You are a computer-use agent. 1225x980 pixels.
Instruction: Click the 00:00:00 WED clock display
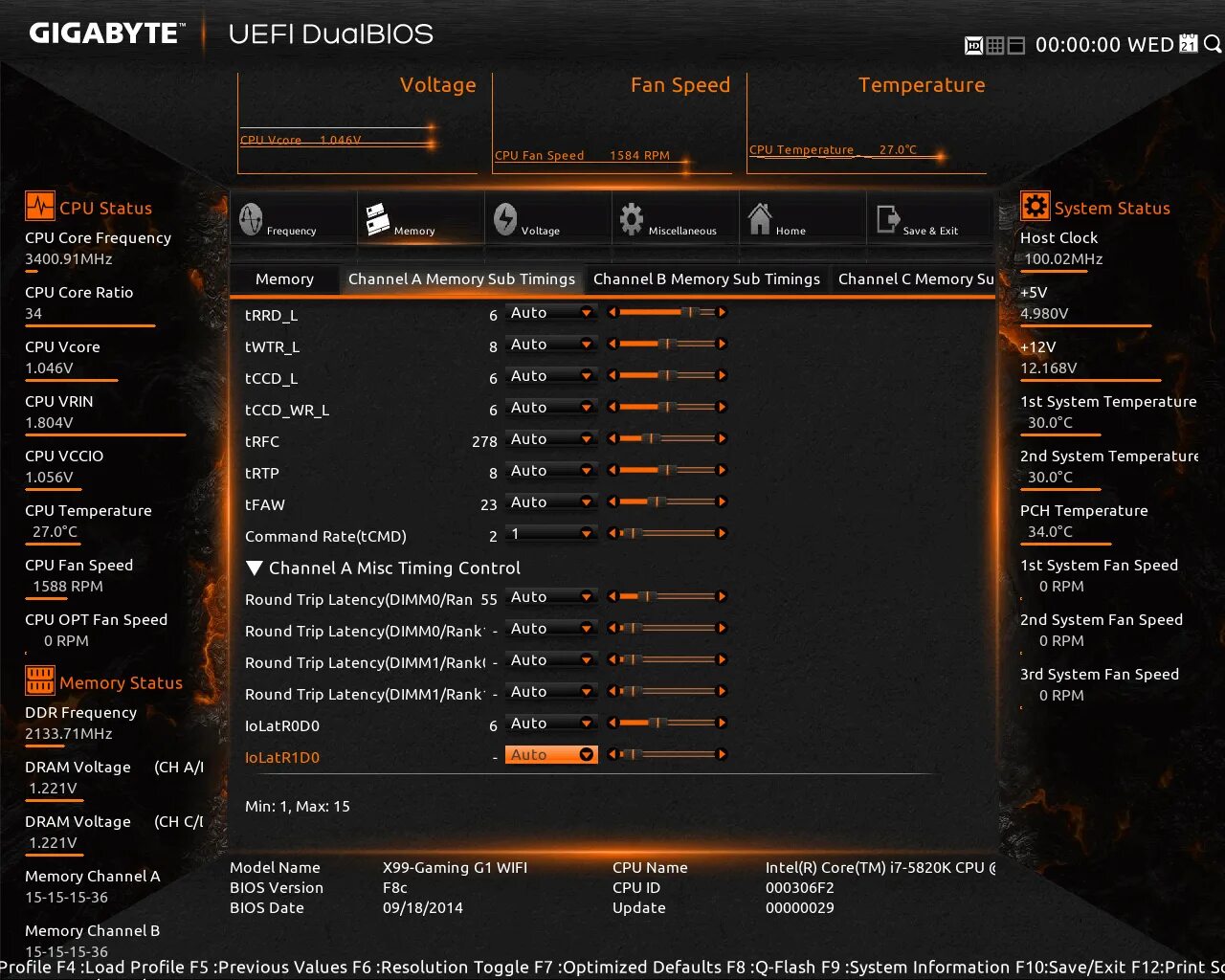[1104, 45]
